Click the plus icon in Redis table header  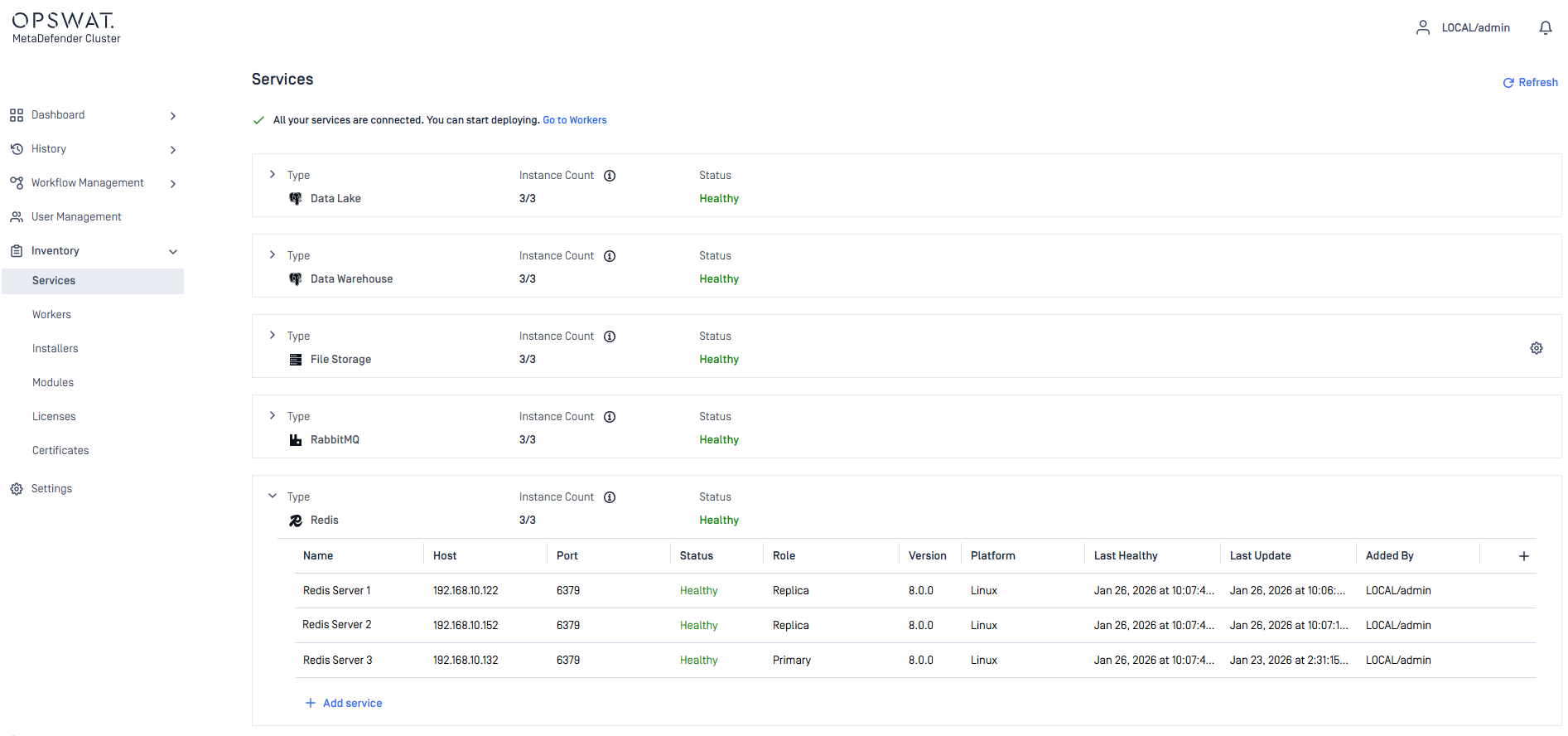coord(1523,556)
